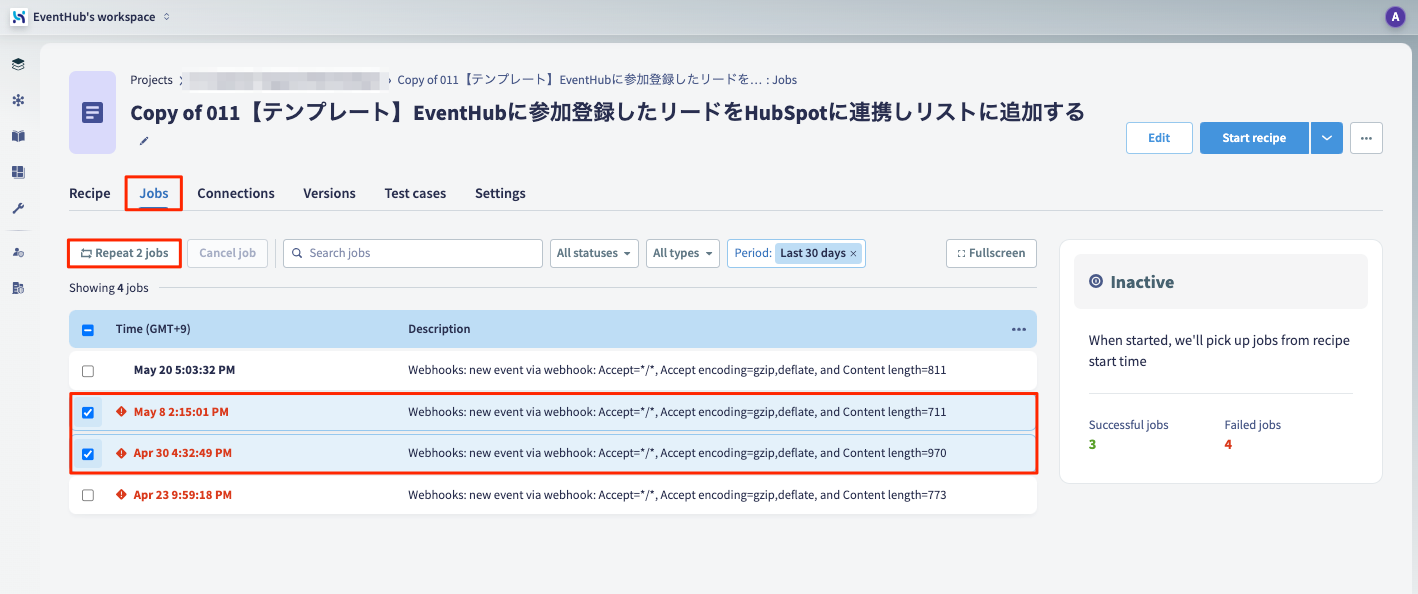1418x594 pixels.
Task: Click the Description column header
Action: (439, 329)
